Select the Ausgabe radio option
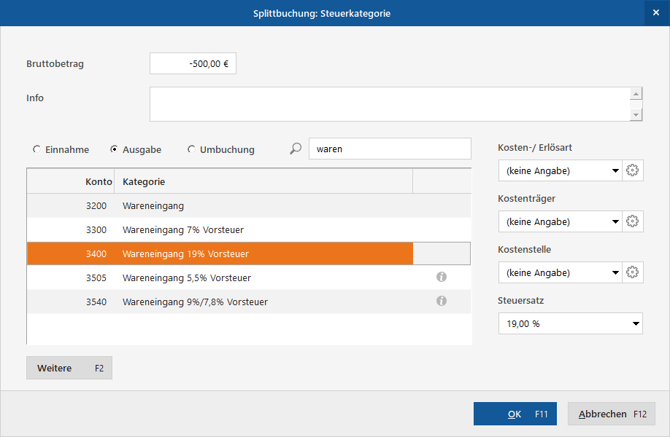The width and height of the screenshot is (670, 437). coord(114,150)
